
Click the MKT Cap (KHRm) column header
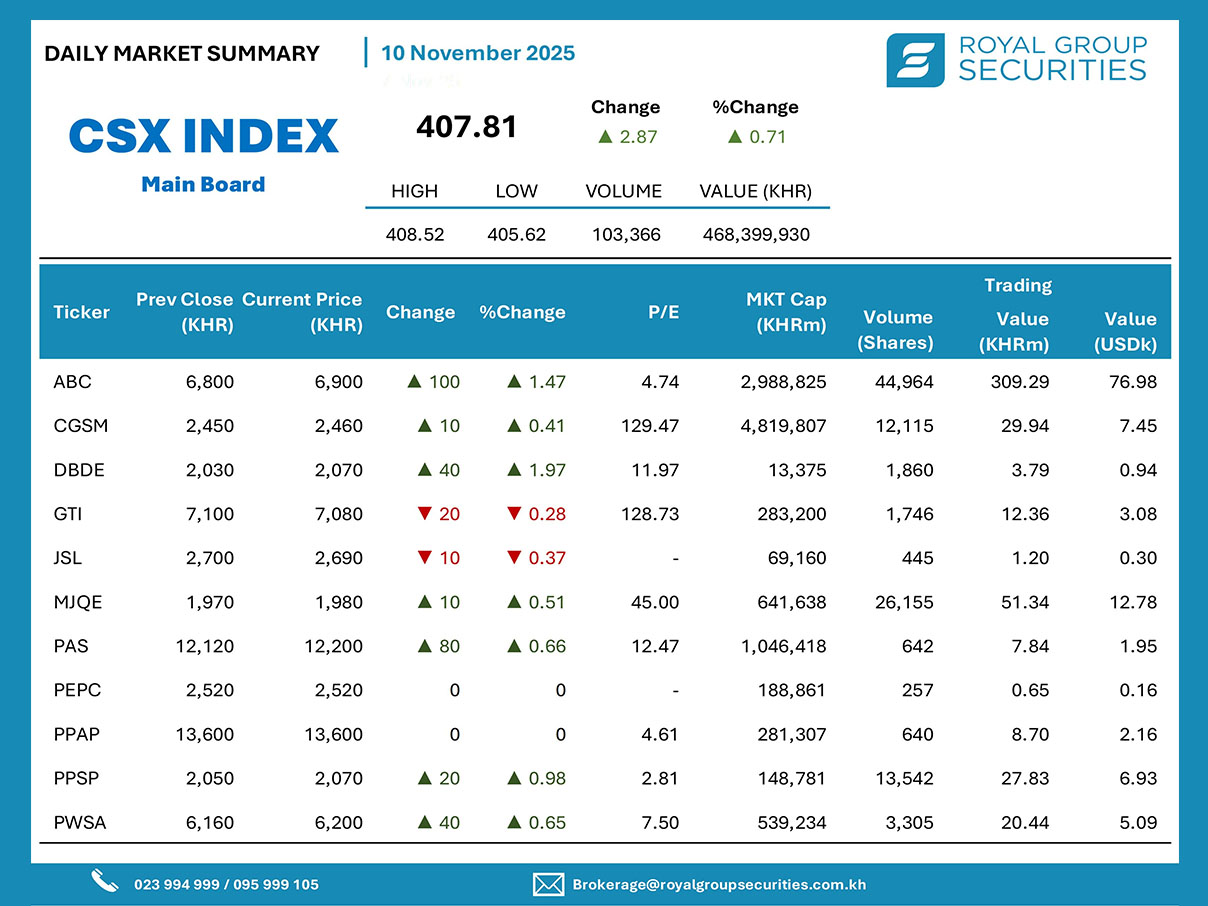[786, 312]
